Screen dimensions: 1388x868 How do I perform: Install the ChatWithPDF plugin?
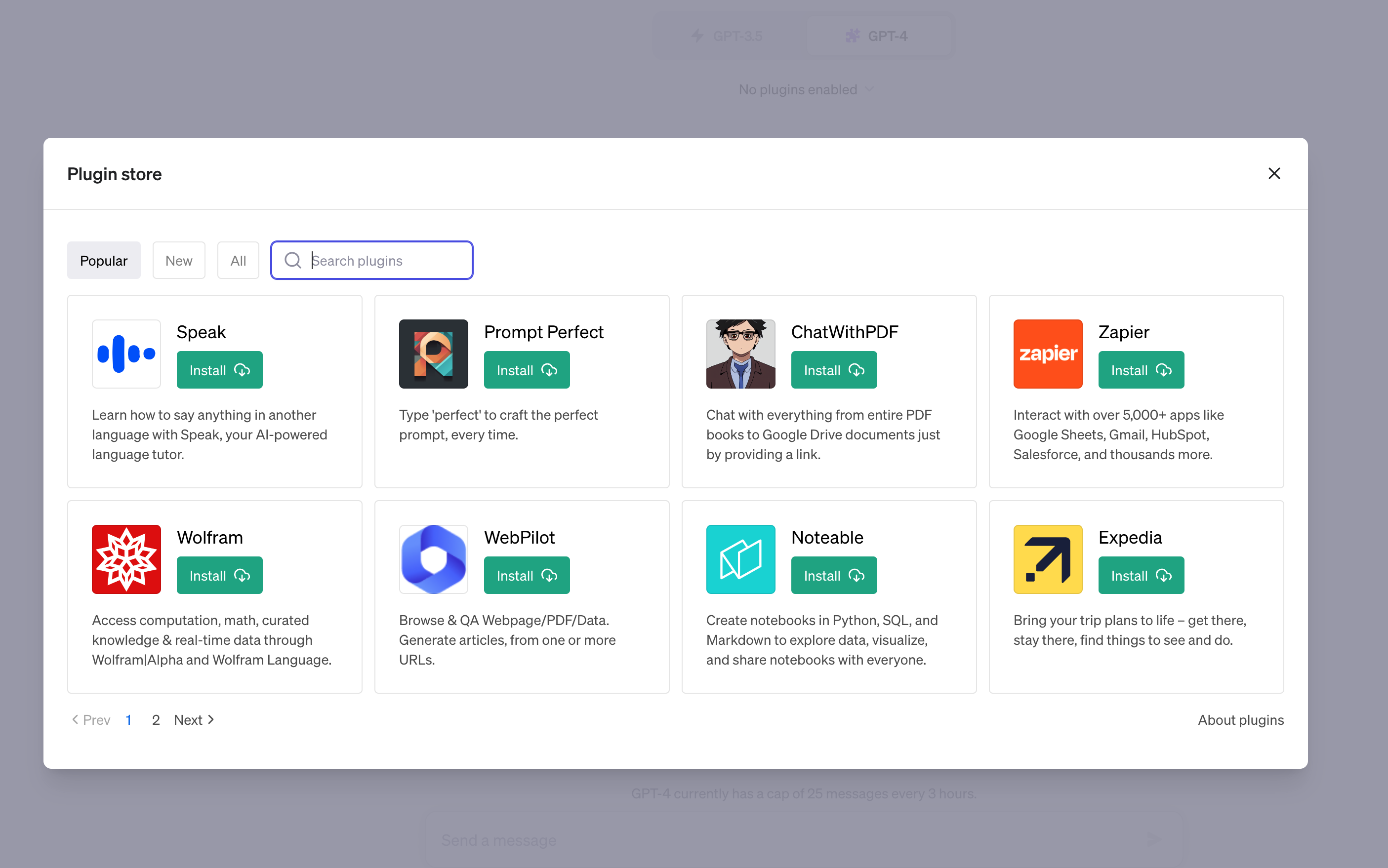point(834,370)
